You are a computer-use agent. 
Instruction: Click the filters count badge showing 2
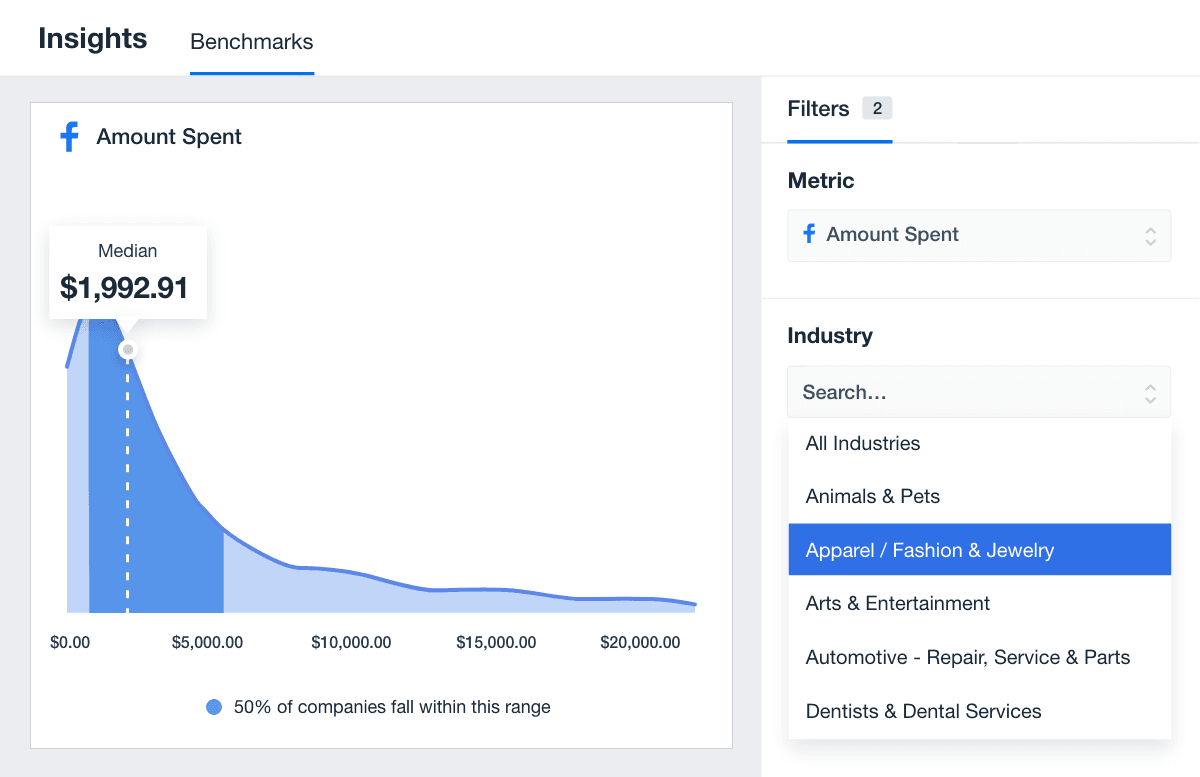877,109
